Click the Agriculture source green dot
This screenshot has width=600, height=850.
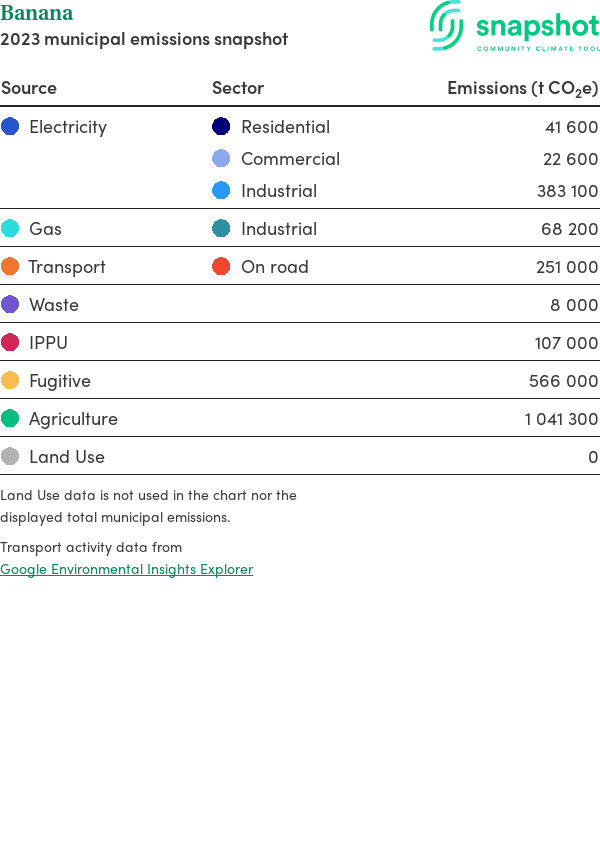10,419
